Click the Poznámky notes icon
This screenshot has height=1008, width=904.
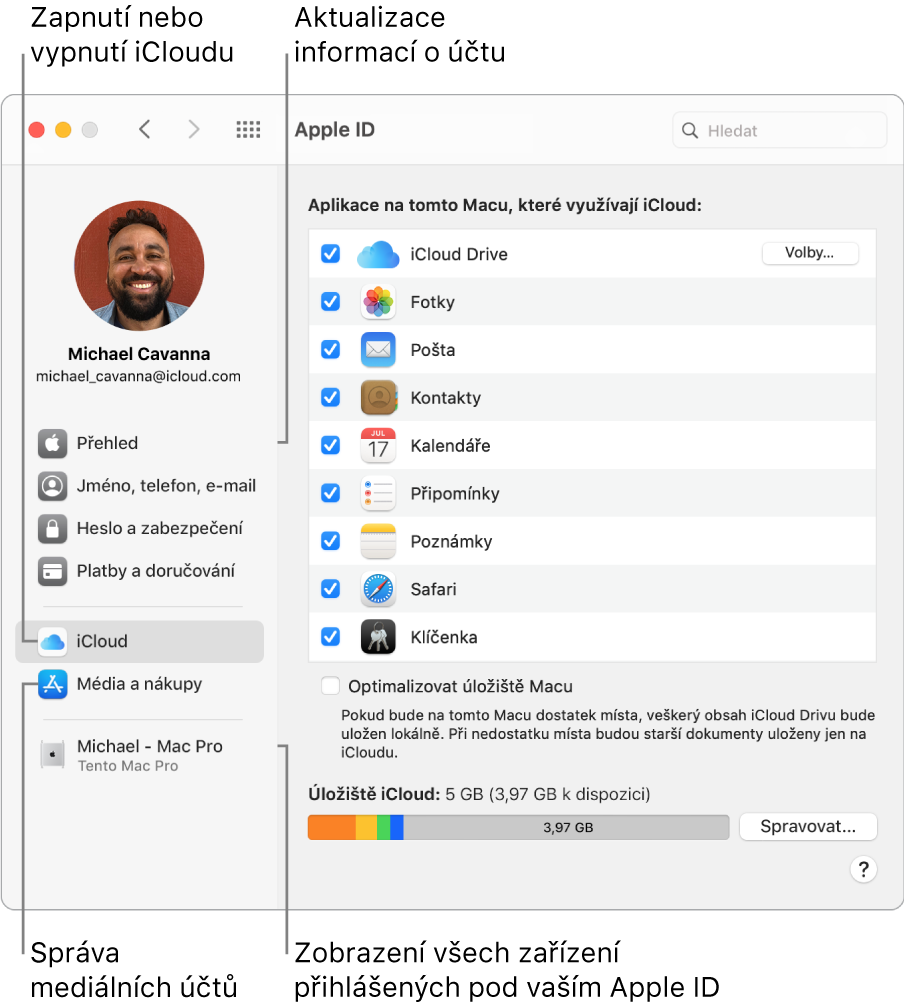pyautogui.click(x=378, y=541)
